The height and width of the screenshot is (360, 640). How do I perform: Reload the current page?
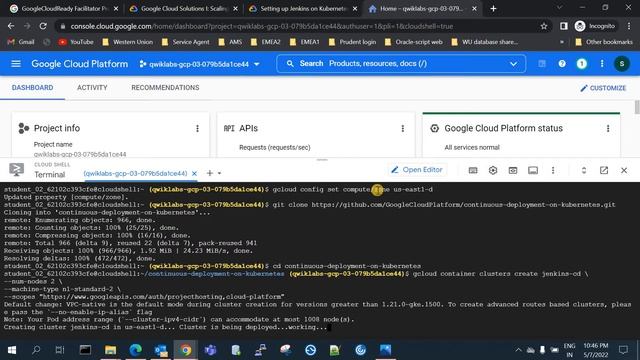click(43, 26)
